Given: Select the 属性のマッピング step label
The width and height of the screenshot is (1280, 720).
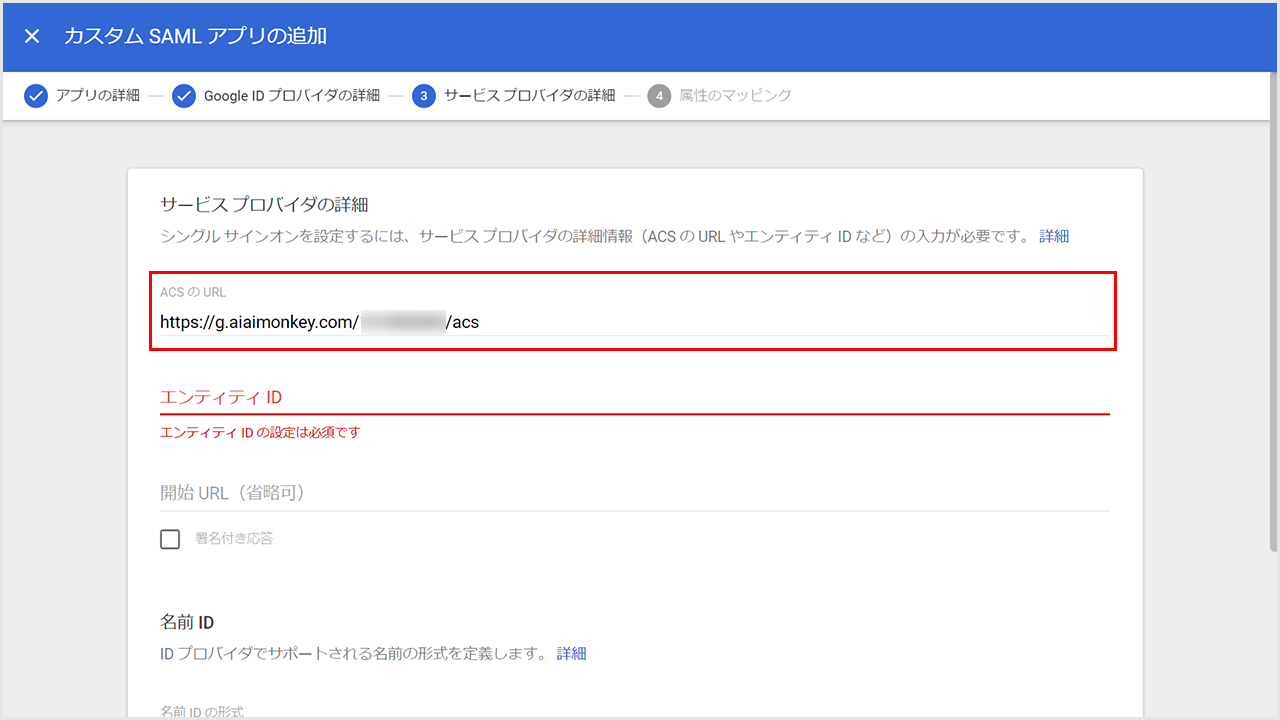Looking at the screenshot, I should (x=735, y=96).
